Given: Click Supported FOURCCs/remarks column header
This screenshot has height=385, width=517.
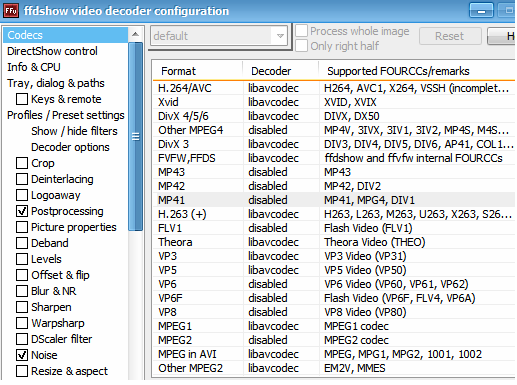Looking at the screenshot, I should point(417,71).
